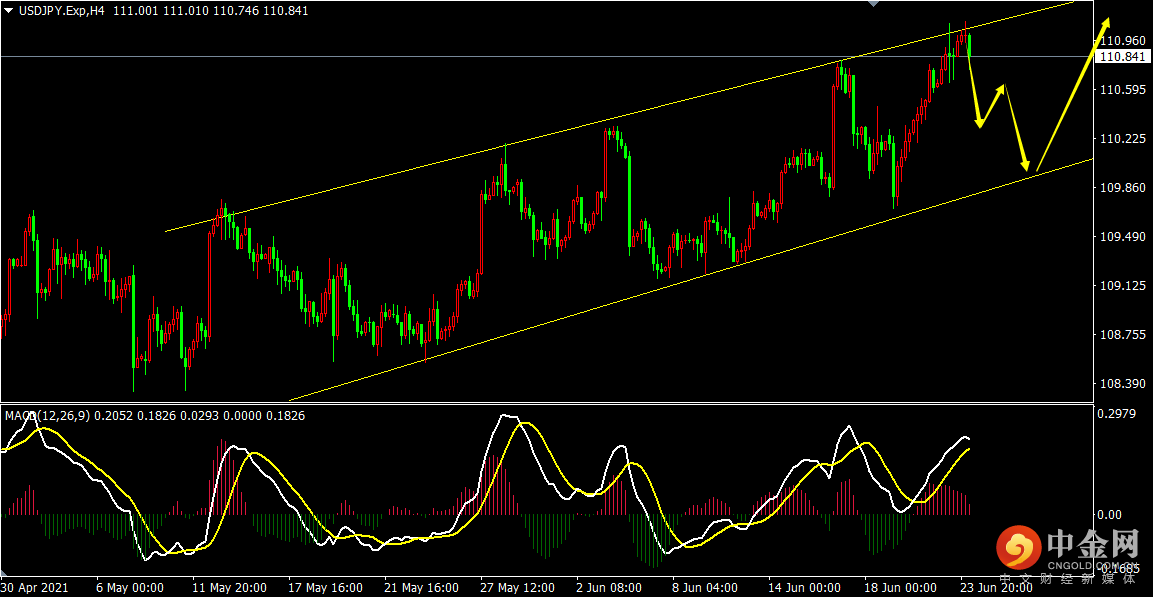This screenshot has height=597, width=1153.
Task: Click the triangle arrow beside USDJPY.Exp,H4
Action: click(x=8, y=11)
